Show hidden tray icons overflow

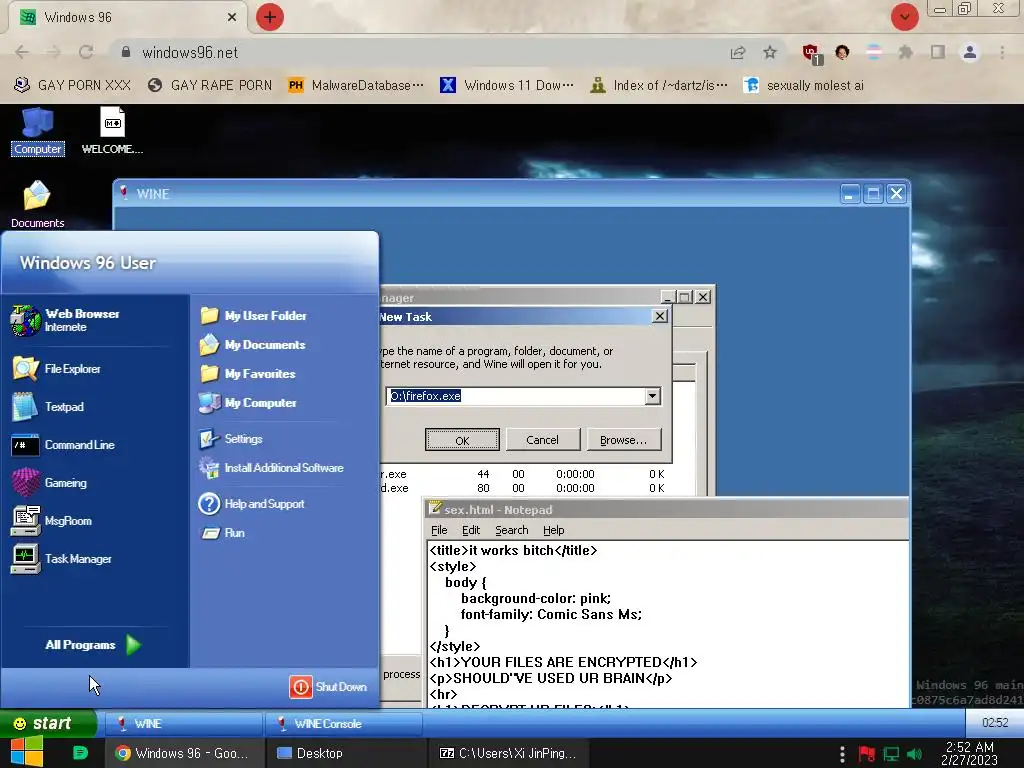click(x=842, y=754)
